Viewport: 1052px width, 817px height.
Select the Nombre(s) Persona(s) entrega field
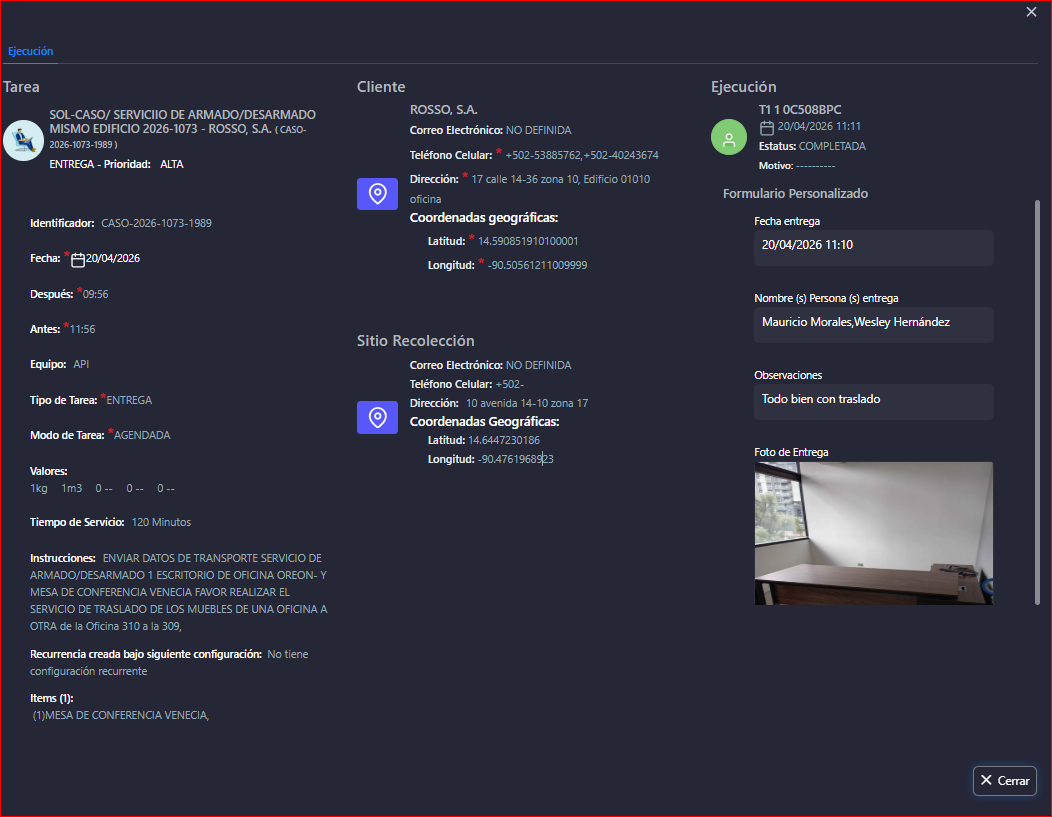click(873, 322)
